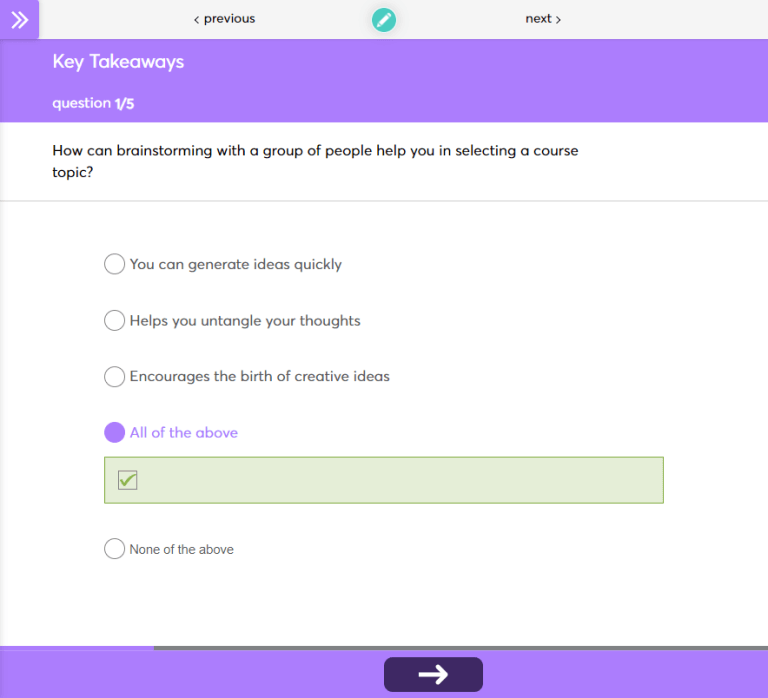Select "Helps you untangle your thoughts" radio
This screenshot has width=768, height=698.
[x=115, y=320]
